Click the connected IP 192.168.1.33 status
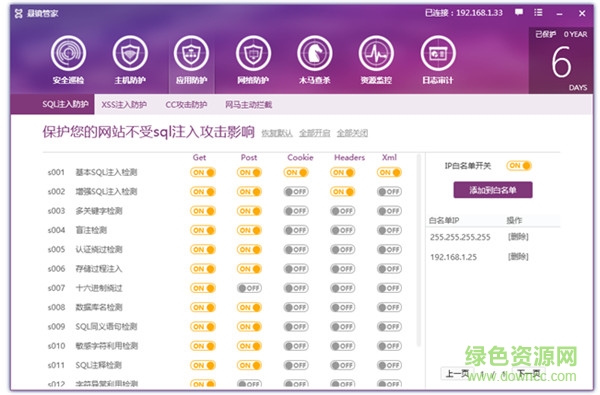 coord(464,13)
